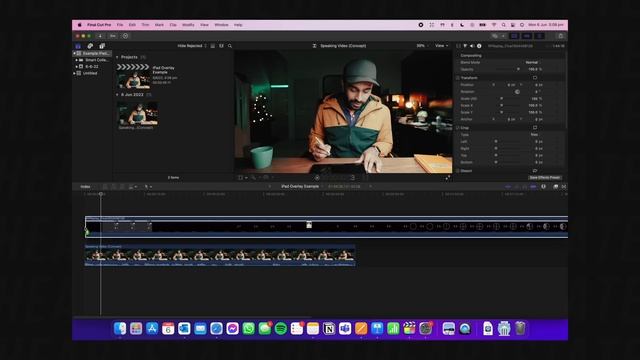
Task: Open the viewer View options dropdown
Action: 441,46
